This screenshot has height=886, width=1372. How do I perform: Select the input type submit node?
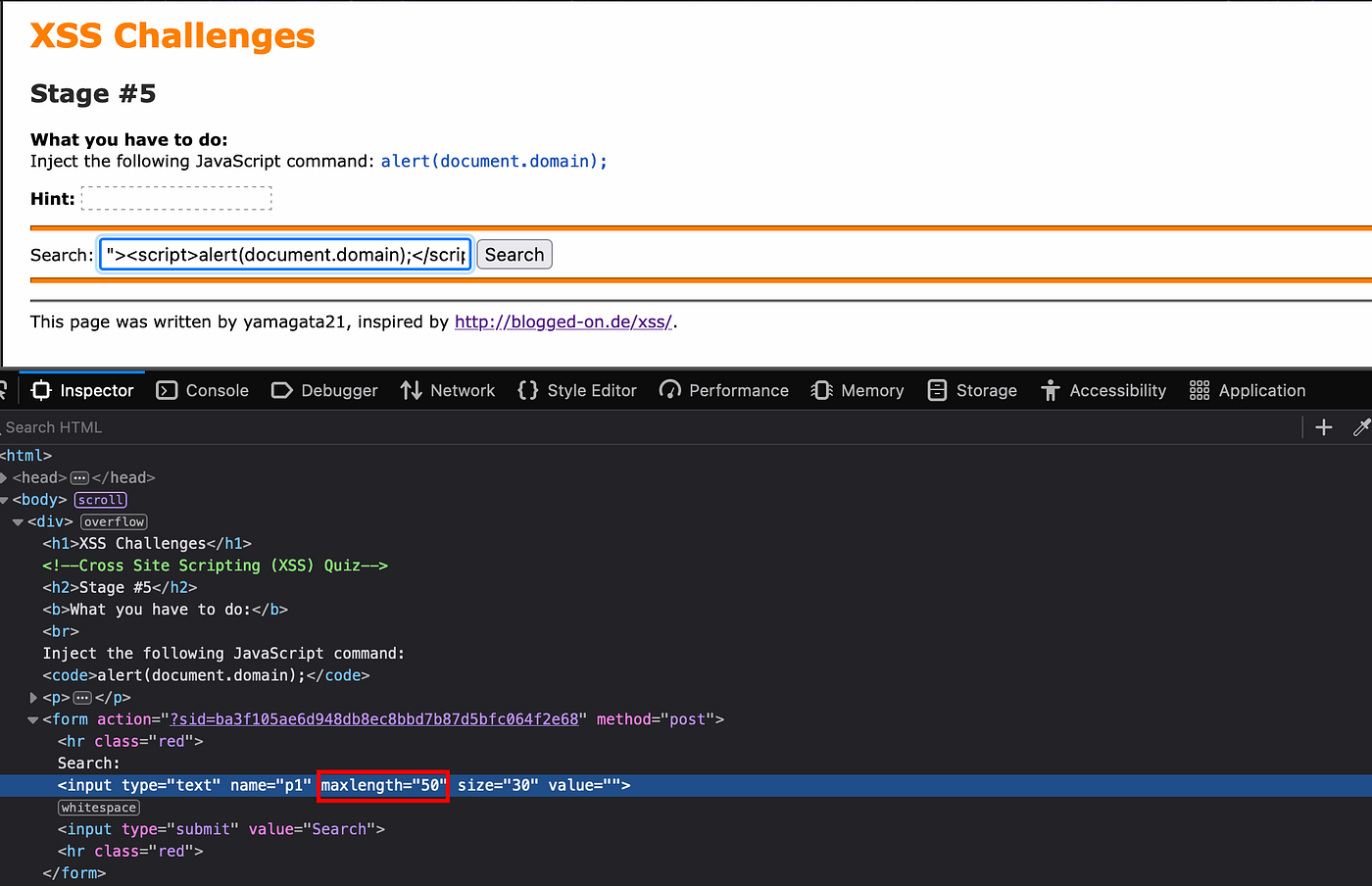click(x=221, y=829)
